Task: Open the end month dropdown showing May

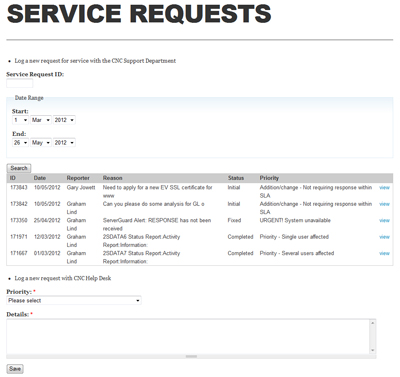Action: click(41, 143)
